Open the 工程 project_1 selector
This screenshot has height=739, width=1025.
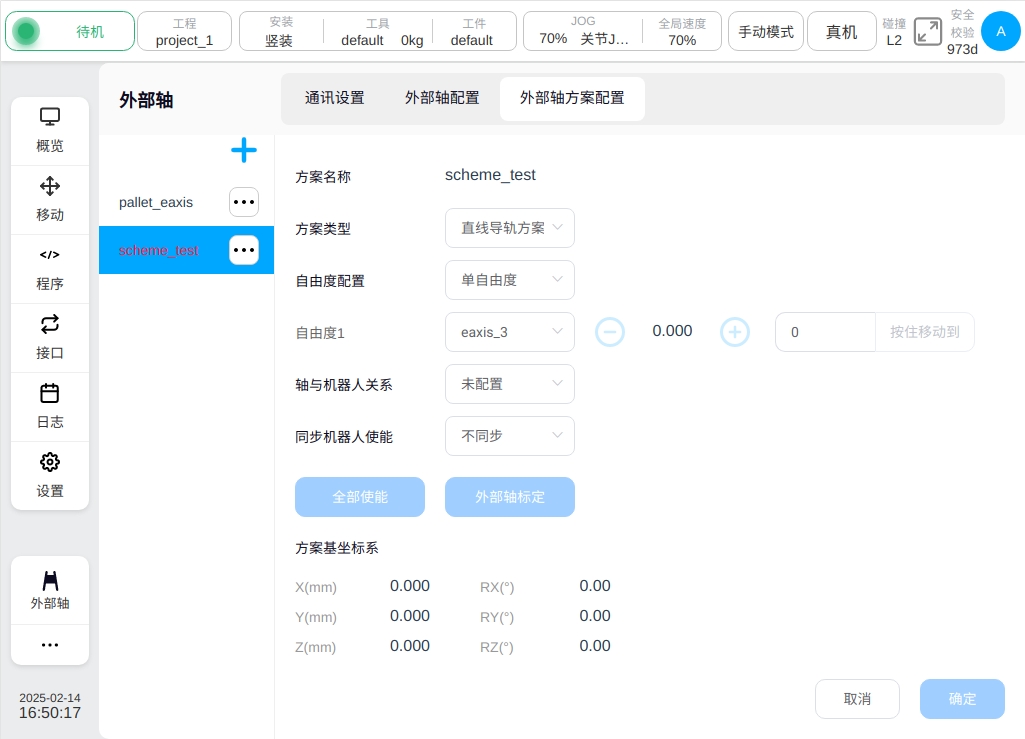coord(184,31)
